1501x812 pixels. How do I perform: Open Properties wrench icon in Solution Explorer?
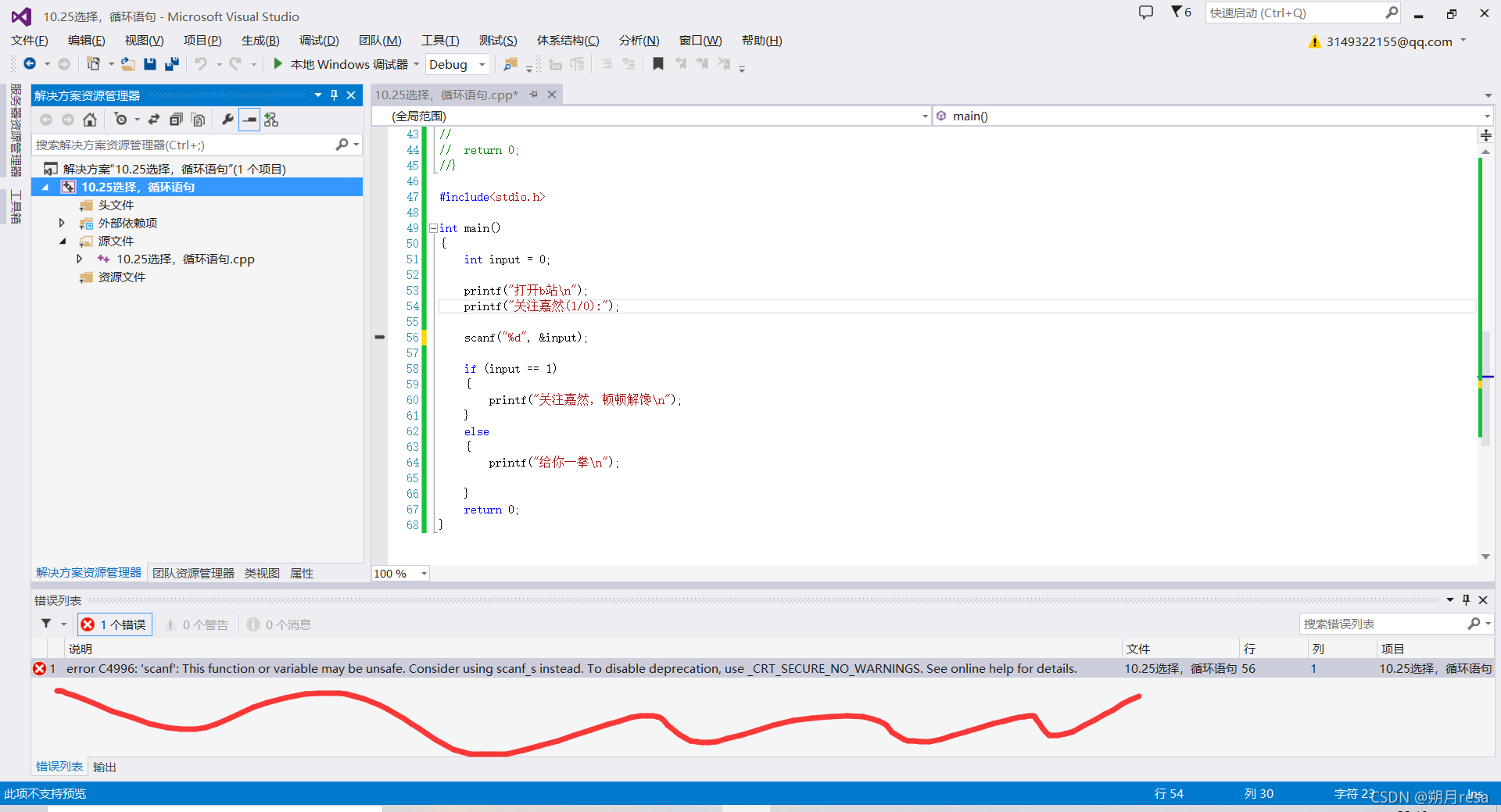point(227,120)
